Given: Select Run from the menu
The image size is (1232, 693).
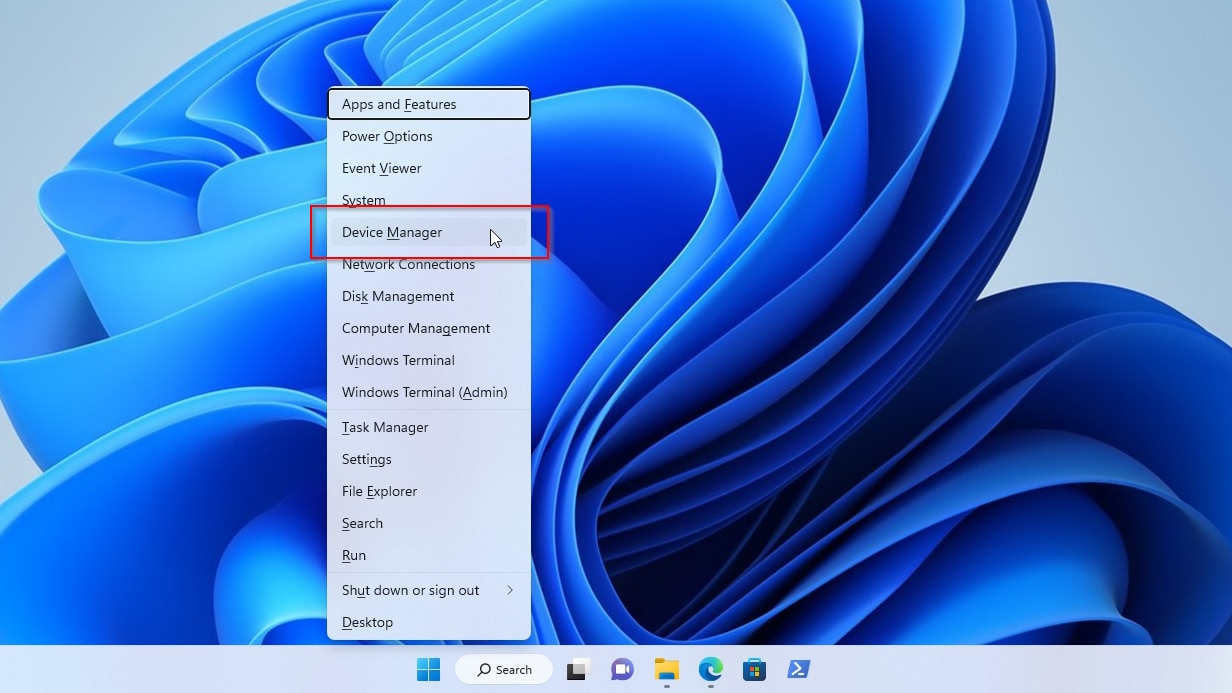Looking at the screenshot, I should [x=353, y=555].
